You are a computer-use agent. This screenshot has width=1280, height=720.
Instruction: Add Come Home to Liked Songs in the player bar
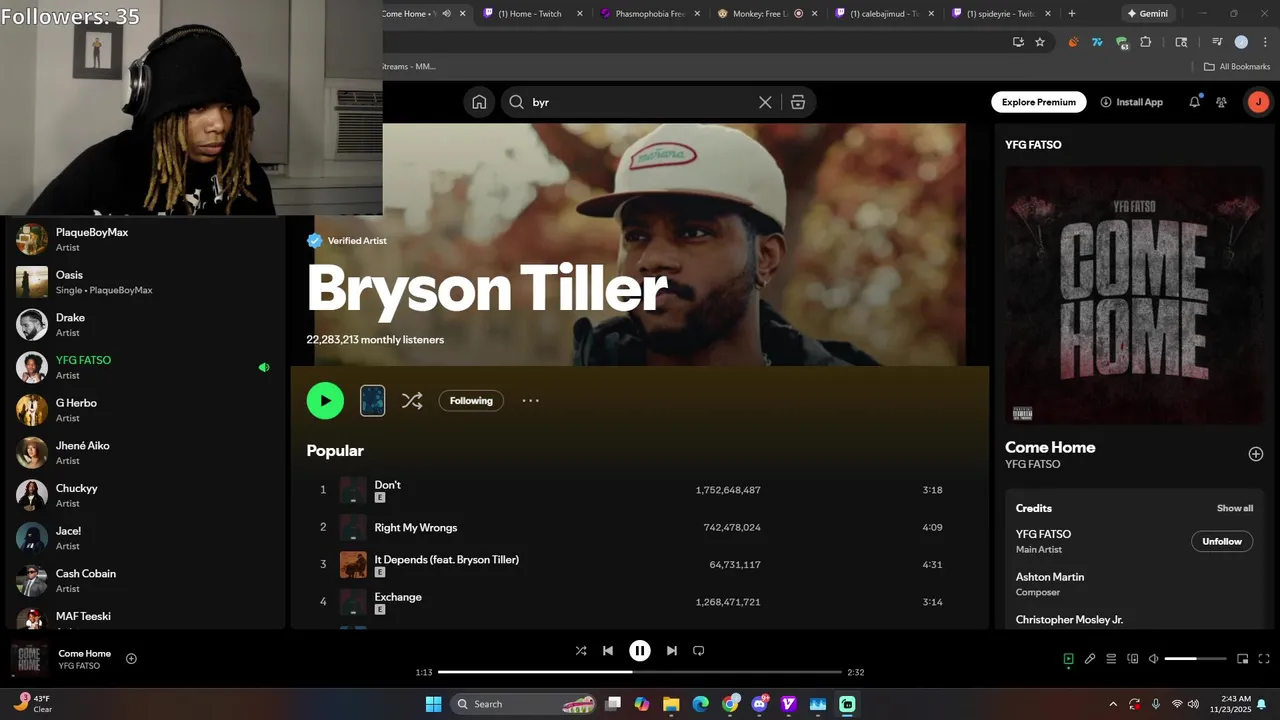point(131,659)
